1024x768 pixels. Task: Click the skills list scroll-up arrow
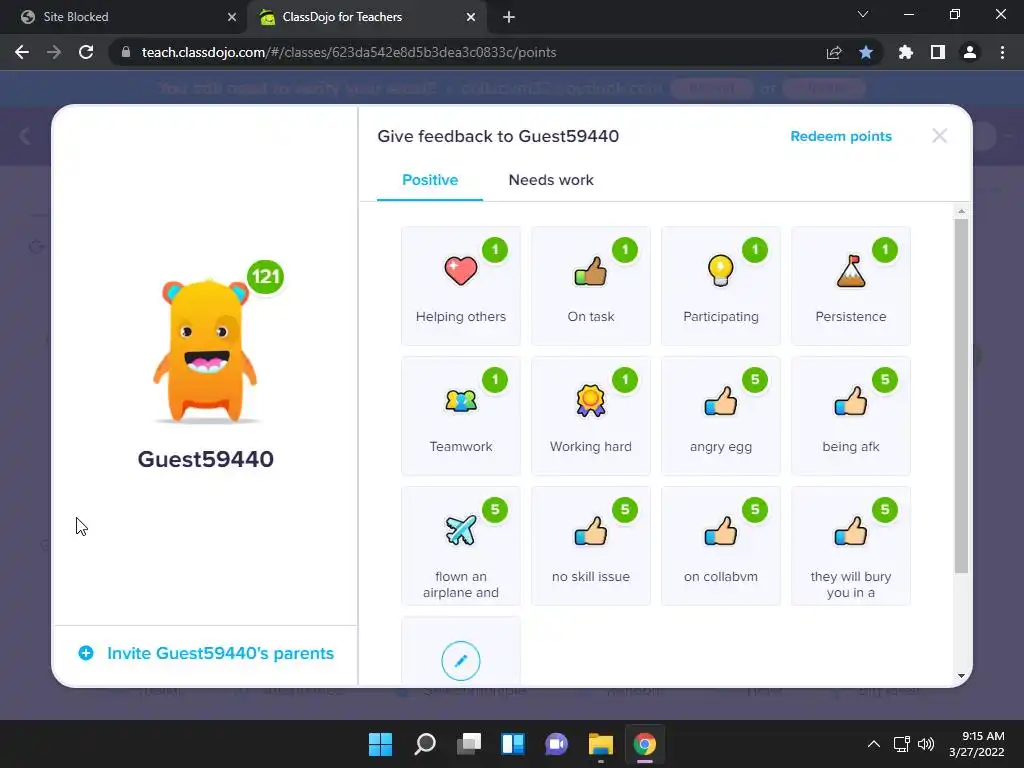click(961, 212)
